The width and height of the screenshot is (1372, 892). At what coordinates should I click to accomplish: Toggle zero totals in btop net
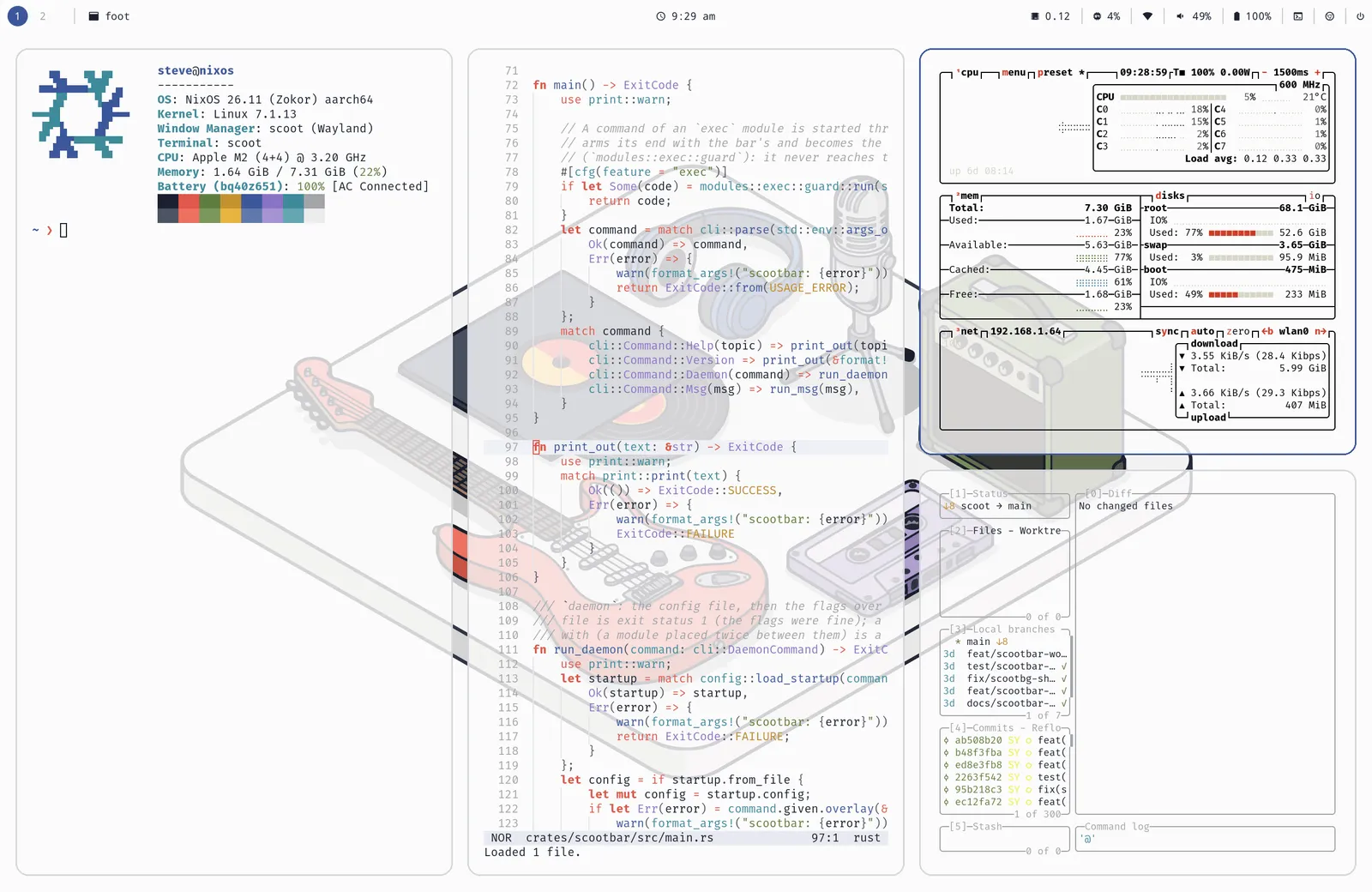(1238, 332)
